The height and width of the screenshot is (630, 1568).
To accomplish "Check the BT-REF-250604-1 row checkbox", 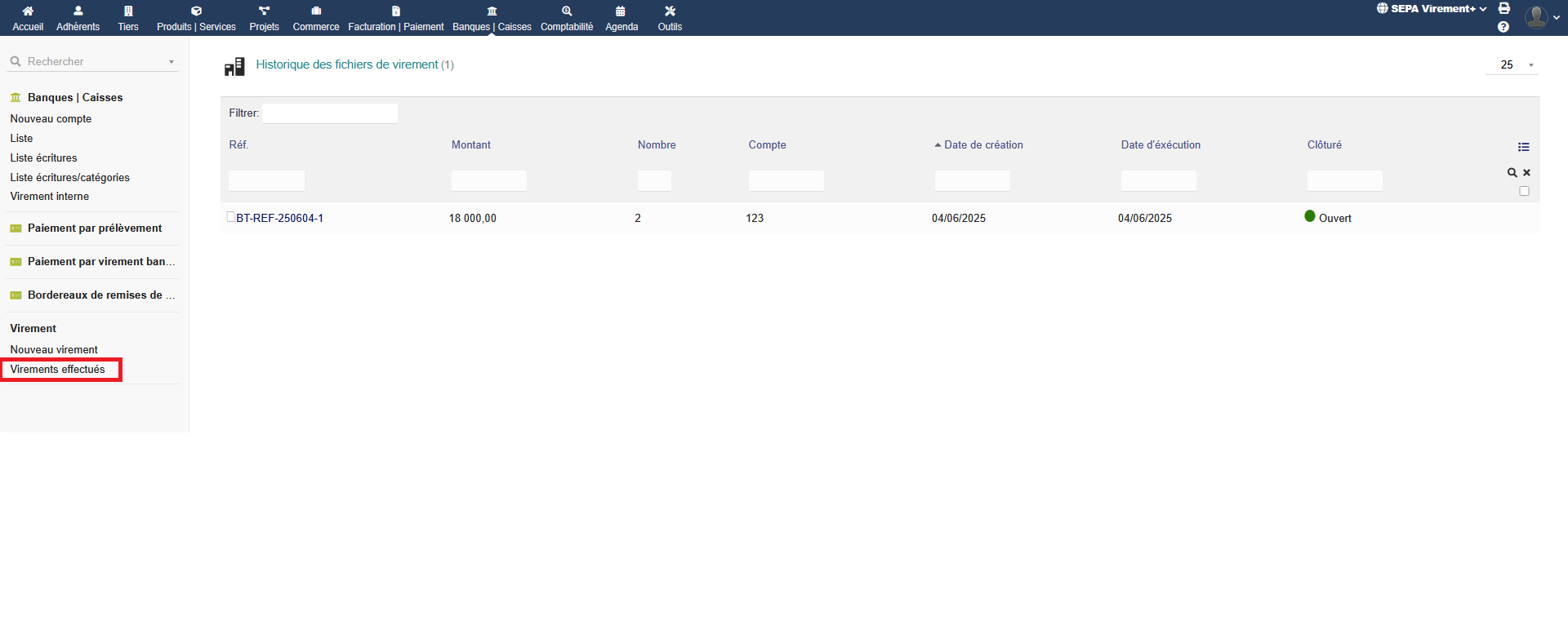I will 231,217.
